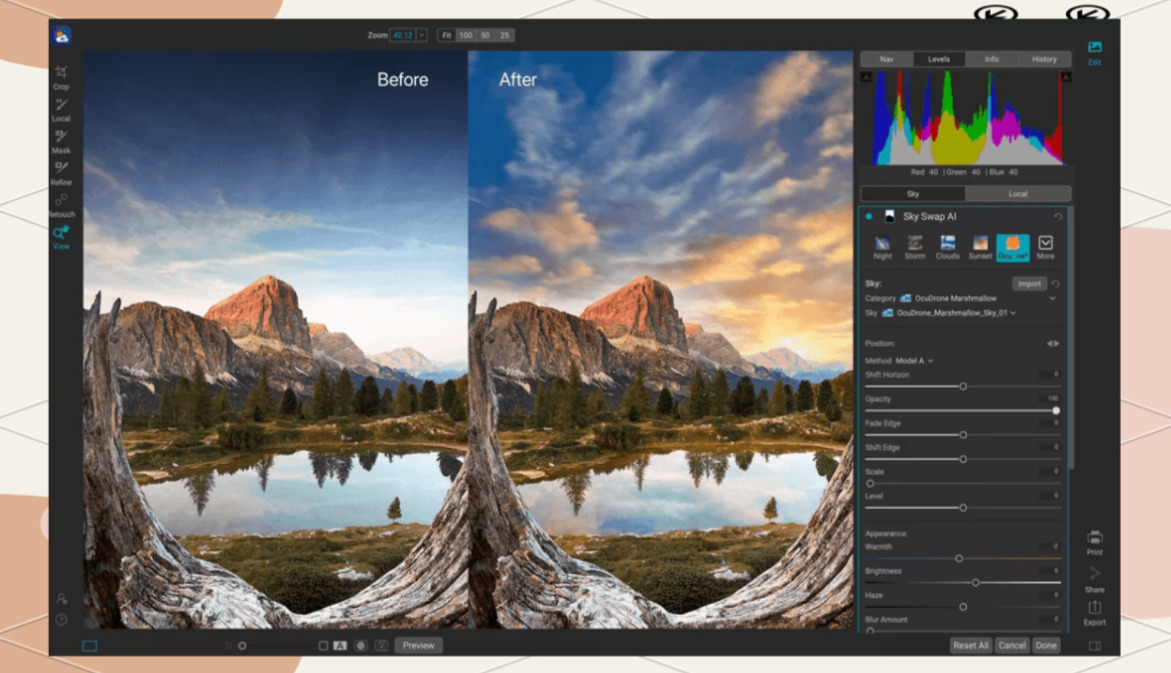Expand the More sky presets menu
1171x673 pixels.
pos(1046,247)
